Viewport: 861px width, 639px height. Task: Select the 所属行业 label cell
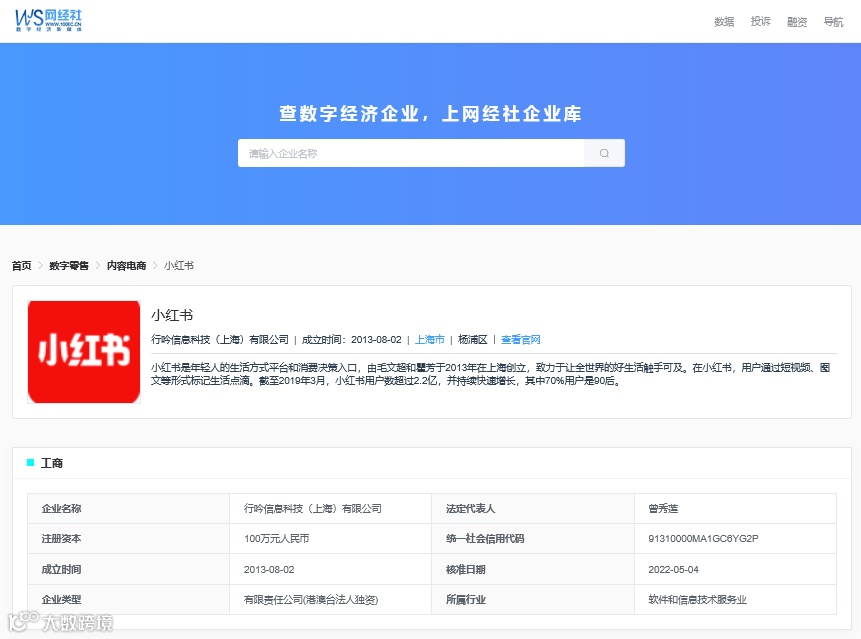pos(533,599)
